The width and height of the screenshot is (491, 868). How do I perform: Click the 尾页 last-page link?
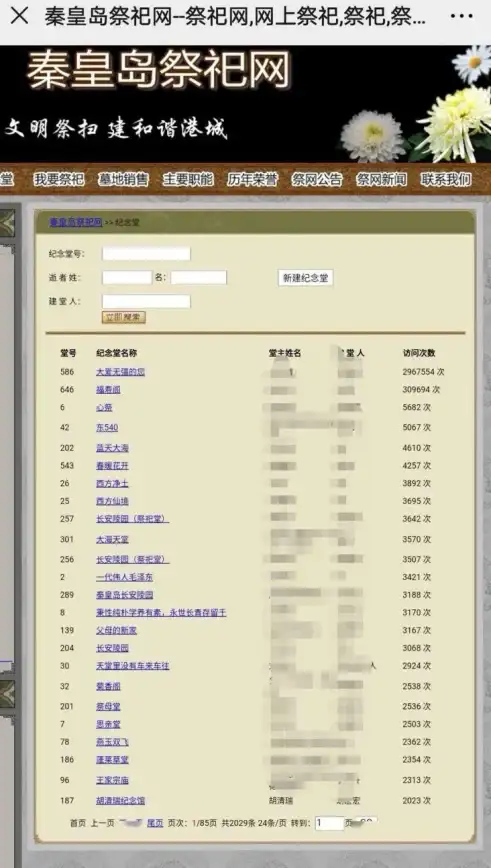click(x=155, y=823)
